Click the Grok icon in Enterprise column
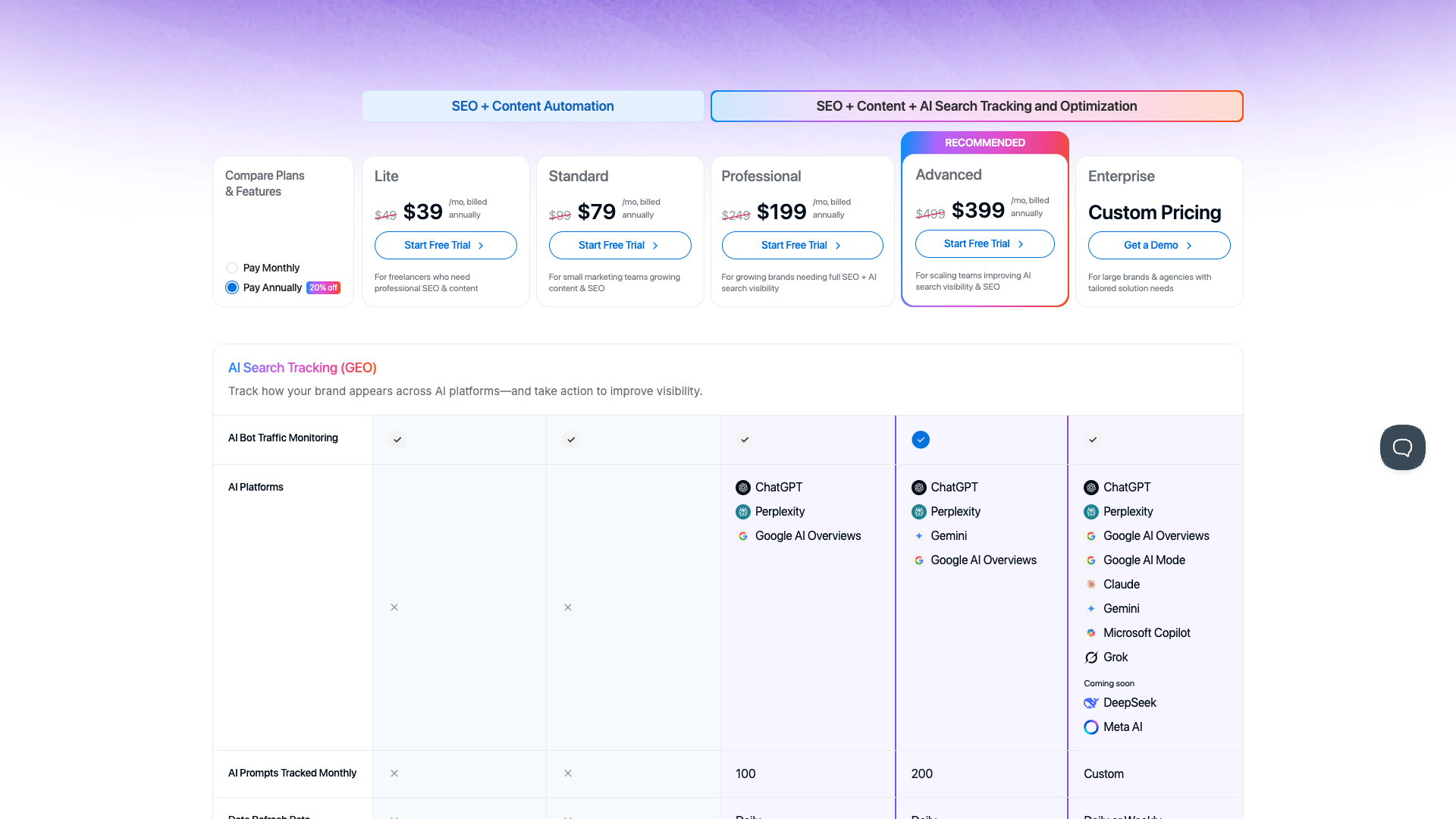The image size is (1456, 819). 1091,657
